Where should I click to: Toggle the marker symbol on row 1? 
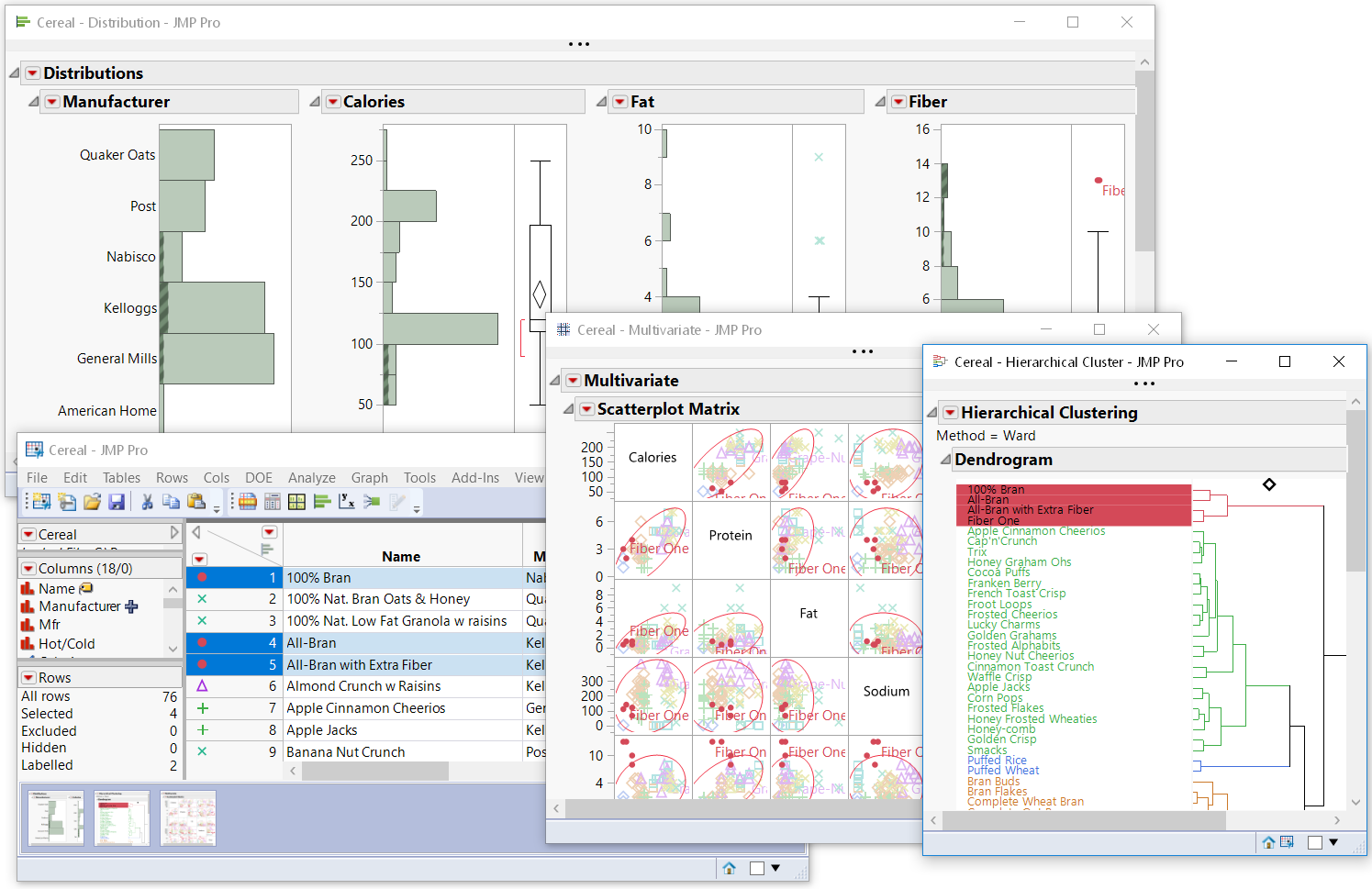coord(202,577)
